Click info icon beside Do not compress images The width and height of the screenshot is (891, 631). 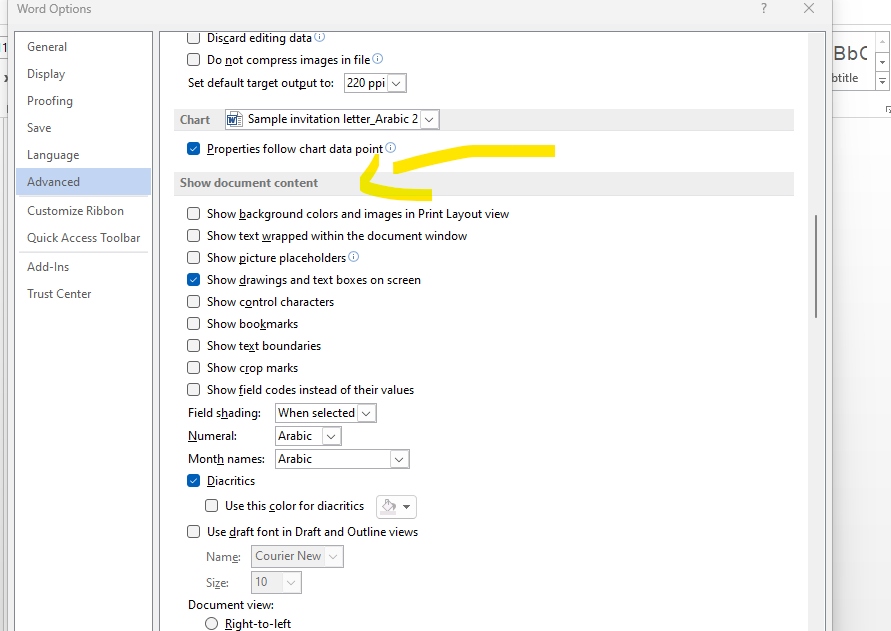(378, 59)
